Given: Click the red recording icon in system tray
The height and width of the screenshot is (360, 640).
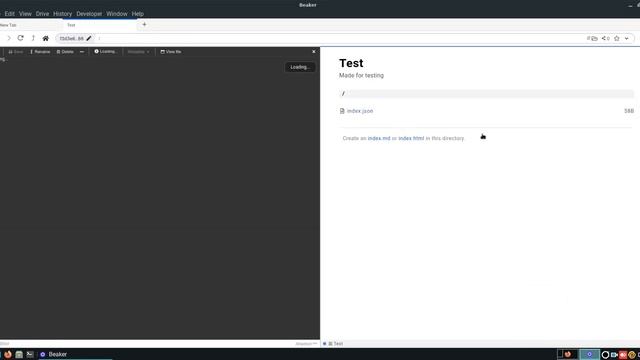Looking at the screenshot, I should click(623, 355).
